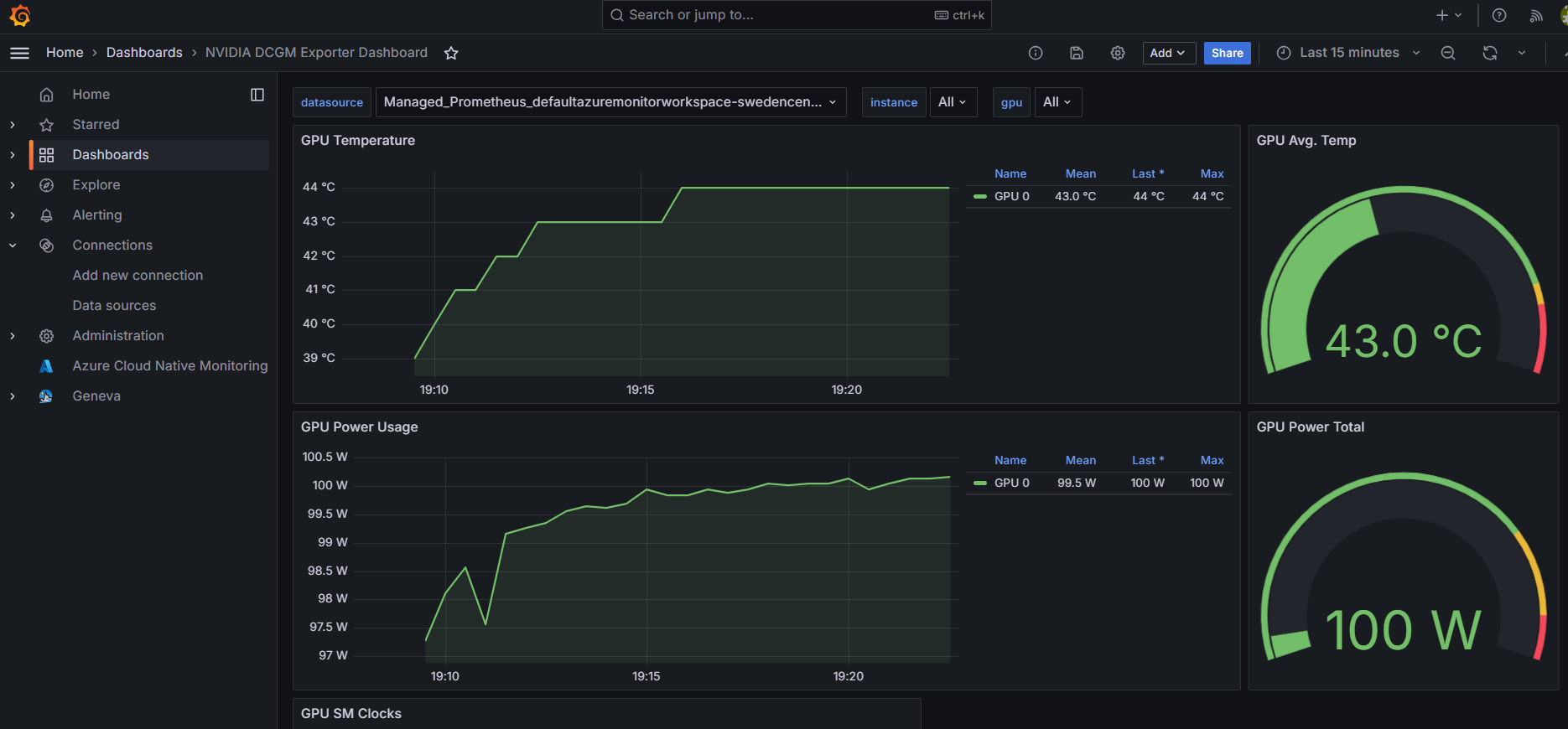Open Starred in the sidebar
The height and width of the screenshot is (729, 1568).
point(96,125)
